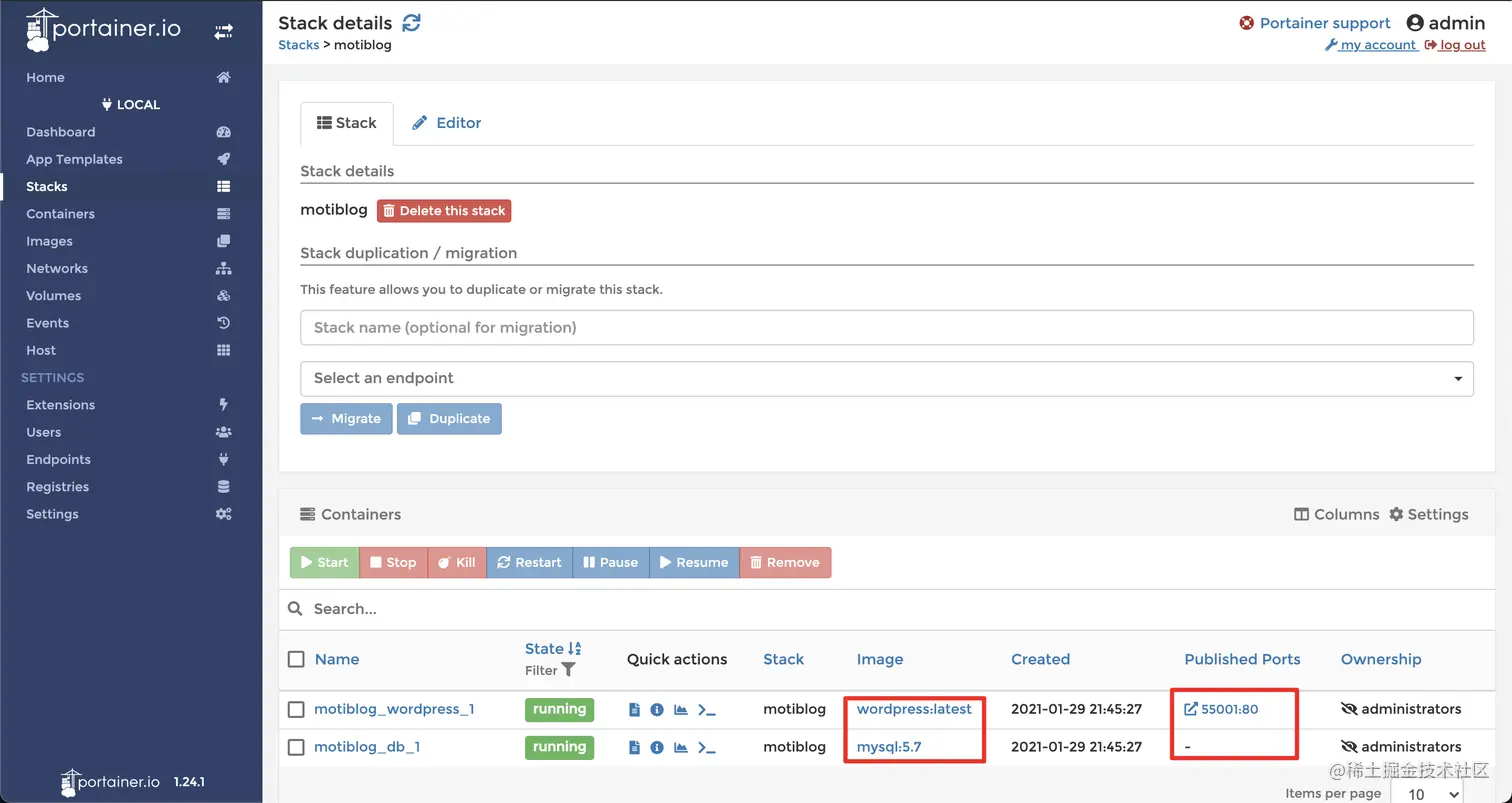The image size is (1512, 803).
Task: Focus the Stack name input field
Action: coord(886,327)
